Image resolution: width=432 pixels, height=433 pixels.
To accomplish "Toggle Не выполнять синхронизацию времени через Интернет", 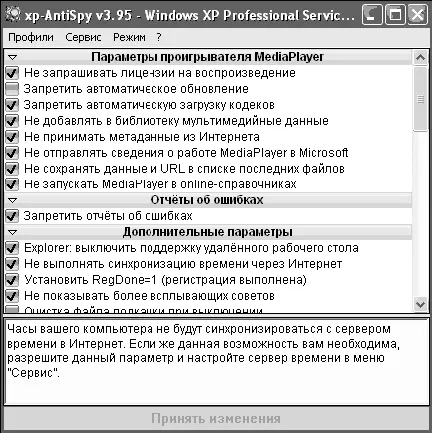I will click(12, 264).
